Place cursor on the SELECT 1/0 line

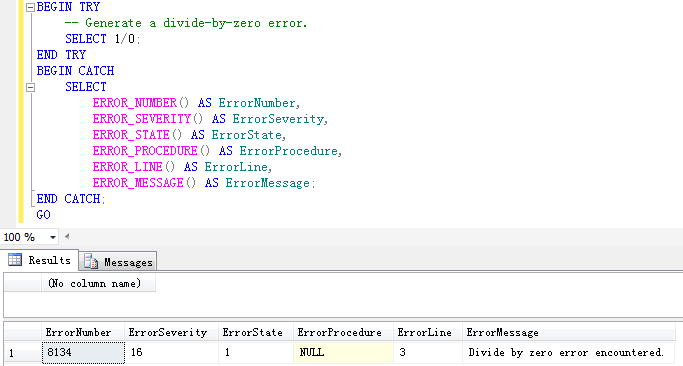point(103,39)
